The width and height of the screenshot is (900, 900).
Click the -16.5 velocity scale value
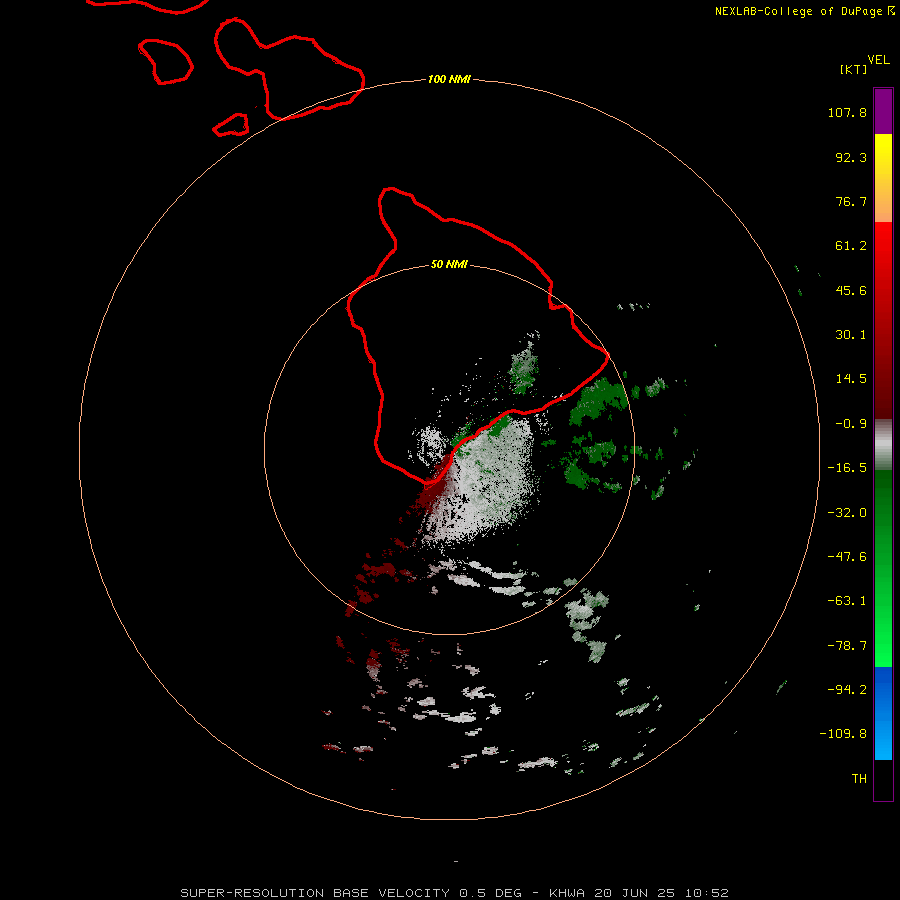coord(847,468)
